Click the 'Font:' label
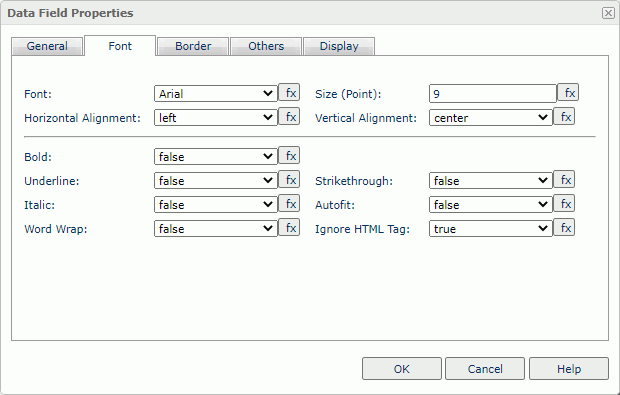Screen dimensions: 620x395 pos(38,94)
